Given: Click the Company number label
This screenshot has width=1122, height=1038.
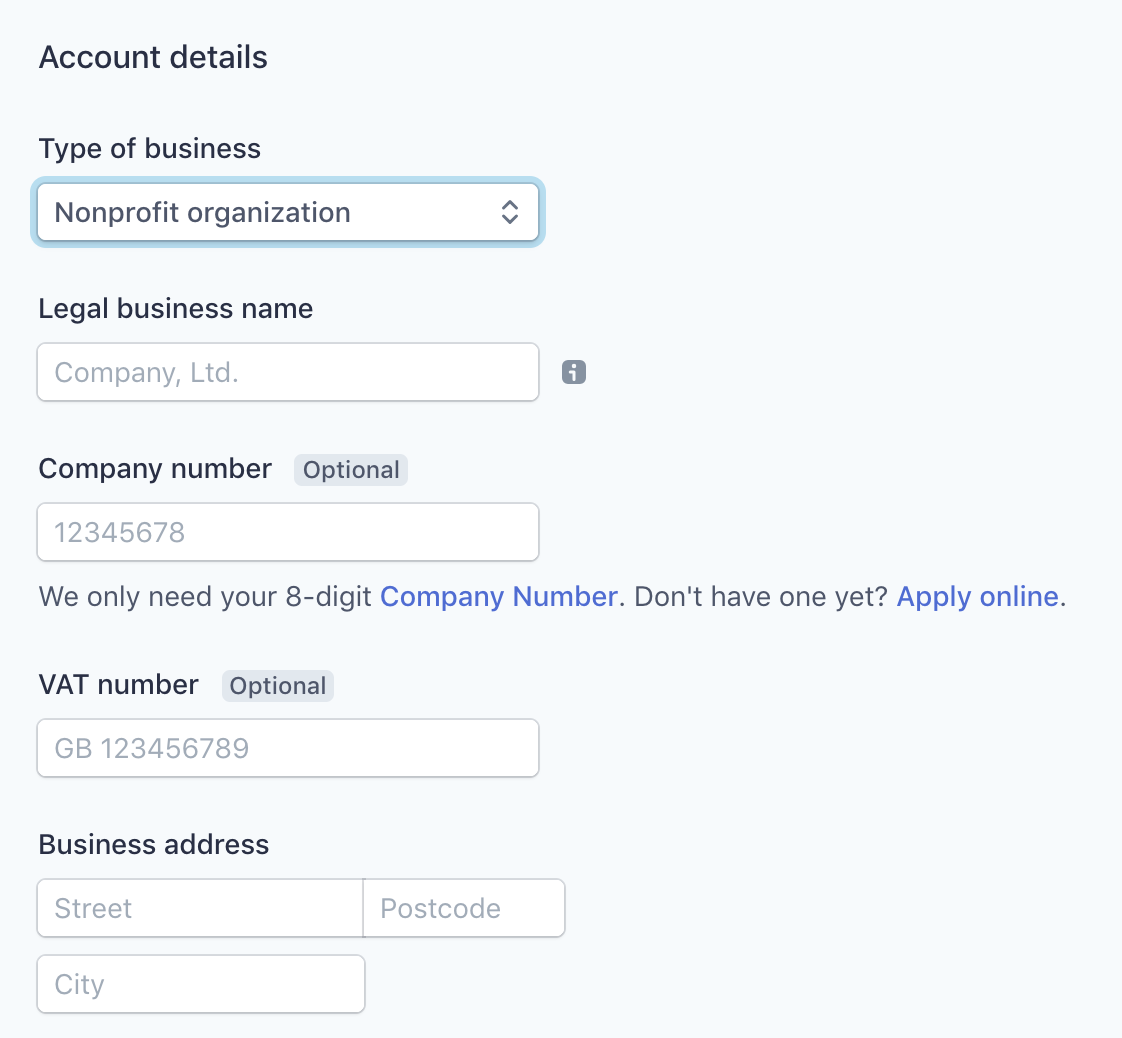Looking at the screenshot, I should point(155,469).
